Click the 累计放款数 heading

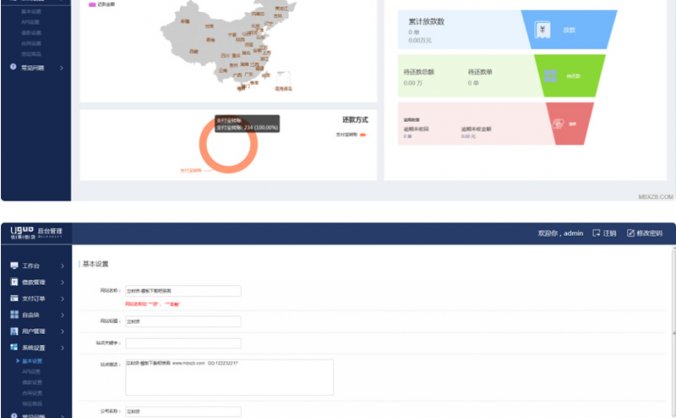(426, 22)
